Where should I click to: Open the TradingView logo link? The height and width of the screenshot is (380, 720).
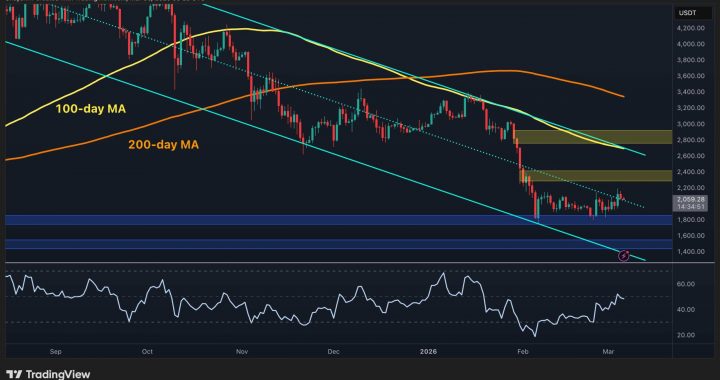coord(48,374)
